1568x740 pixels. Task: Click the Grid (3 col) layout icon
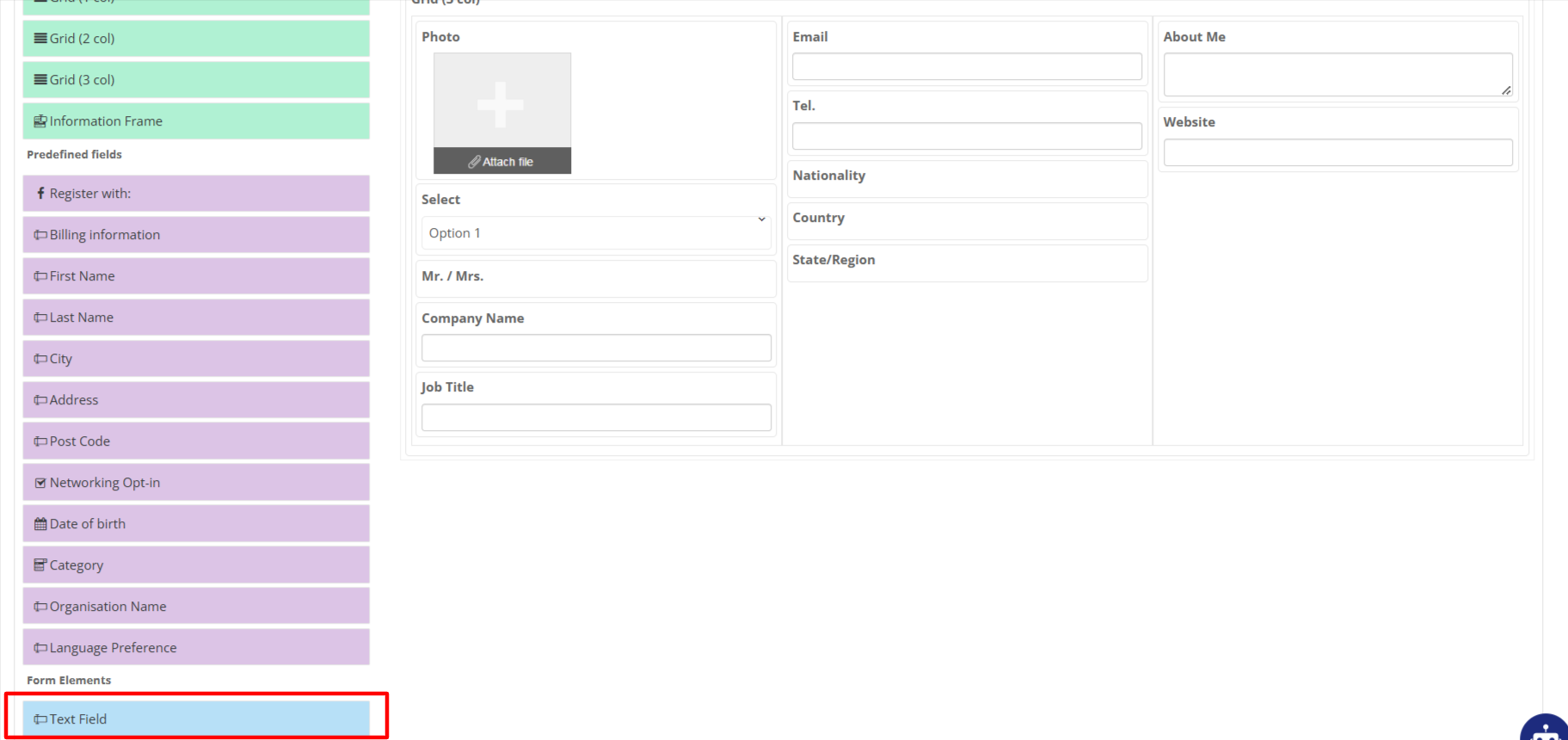point(40,80)
